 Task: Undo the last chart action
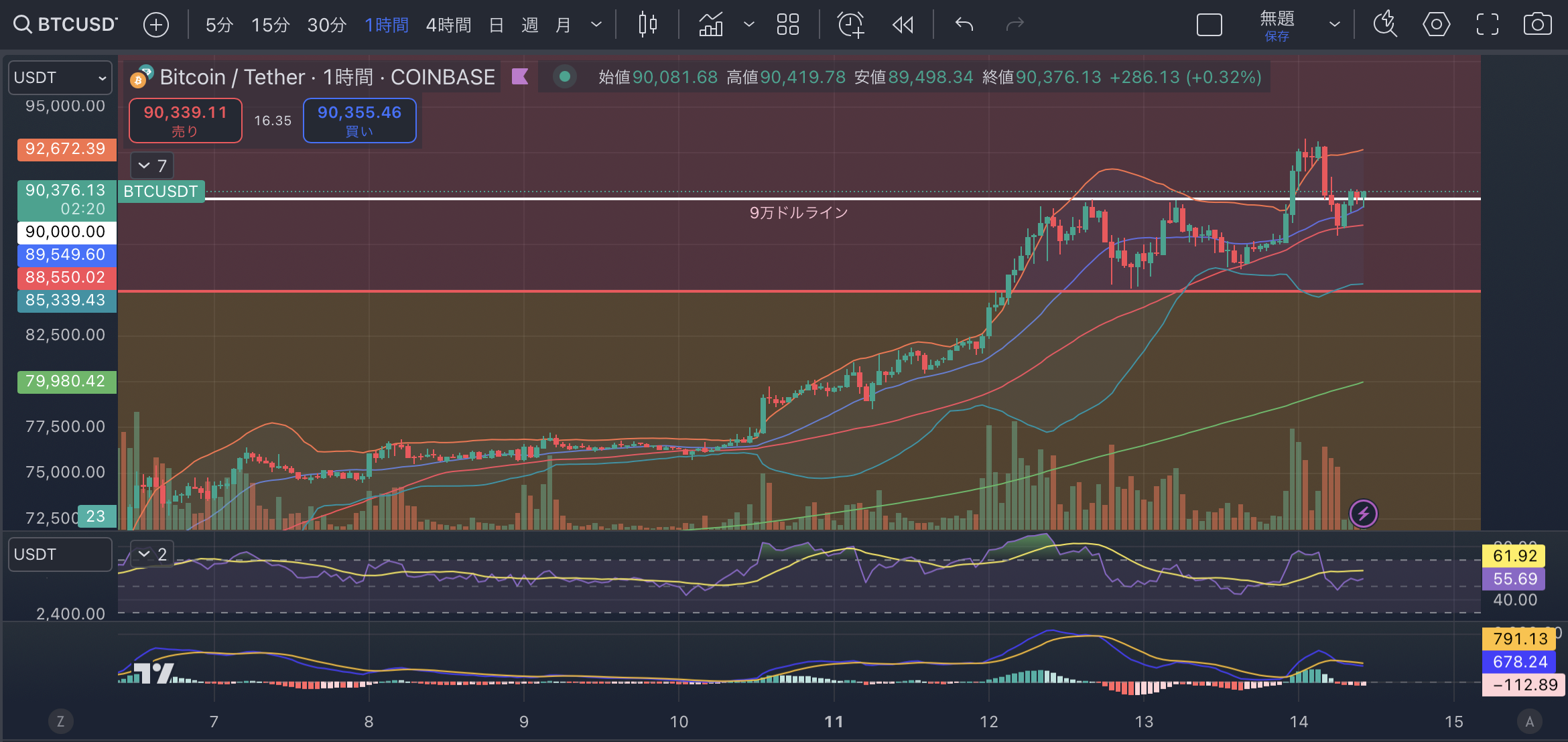(x=964, y=25)
